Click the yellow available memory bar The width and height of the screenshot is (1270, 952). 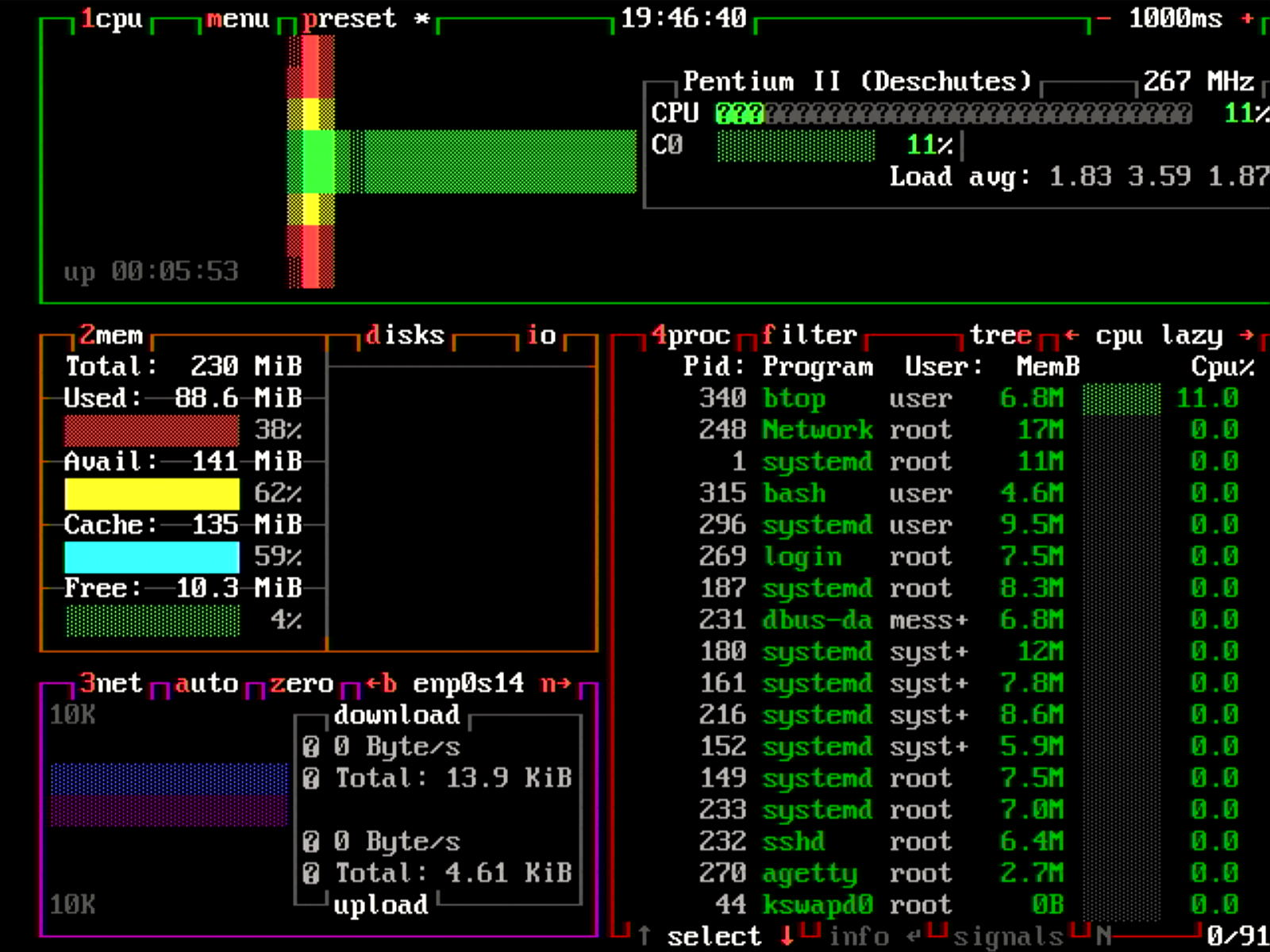click(x=152, y=493)
